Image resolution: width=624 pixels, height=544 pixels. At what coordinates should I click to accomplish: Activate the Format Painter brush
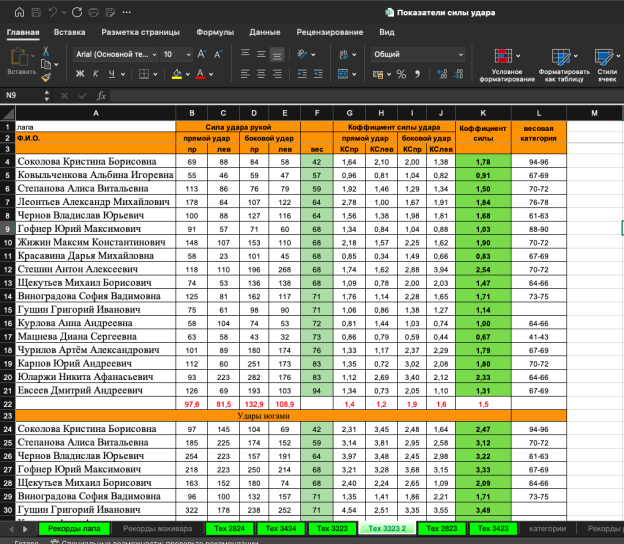[46, 77]
